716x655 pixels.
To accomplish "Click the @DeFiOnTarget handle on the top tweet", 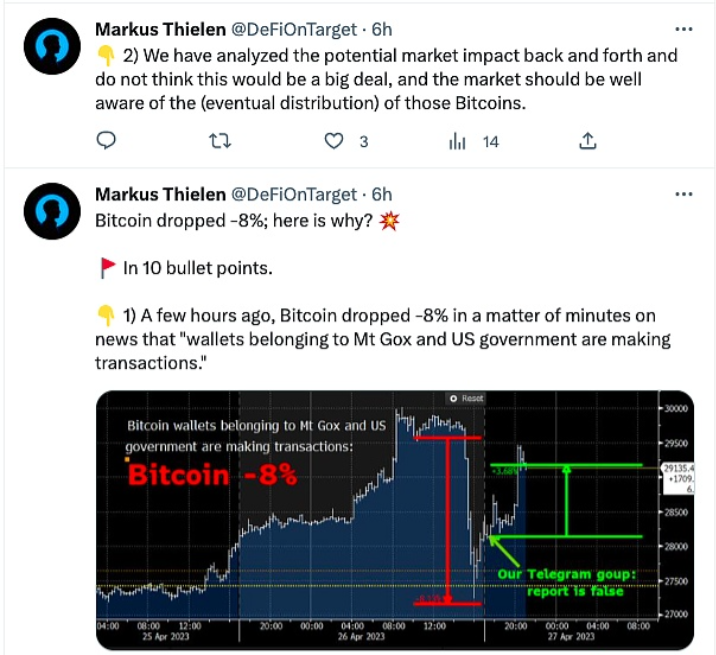I will (294, 28).
